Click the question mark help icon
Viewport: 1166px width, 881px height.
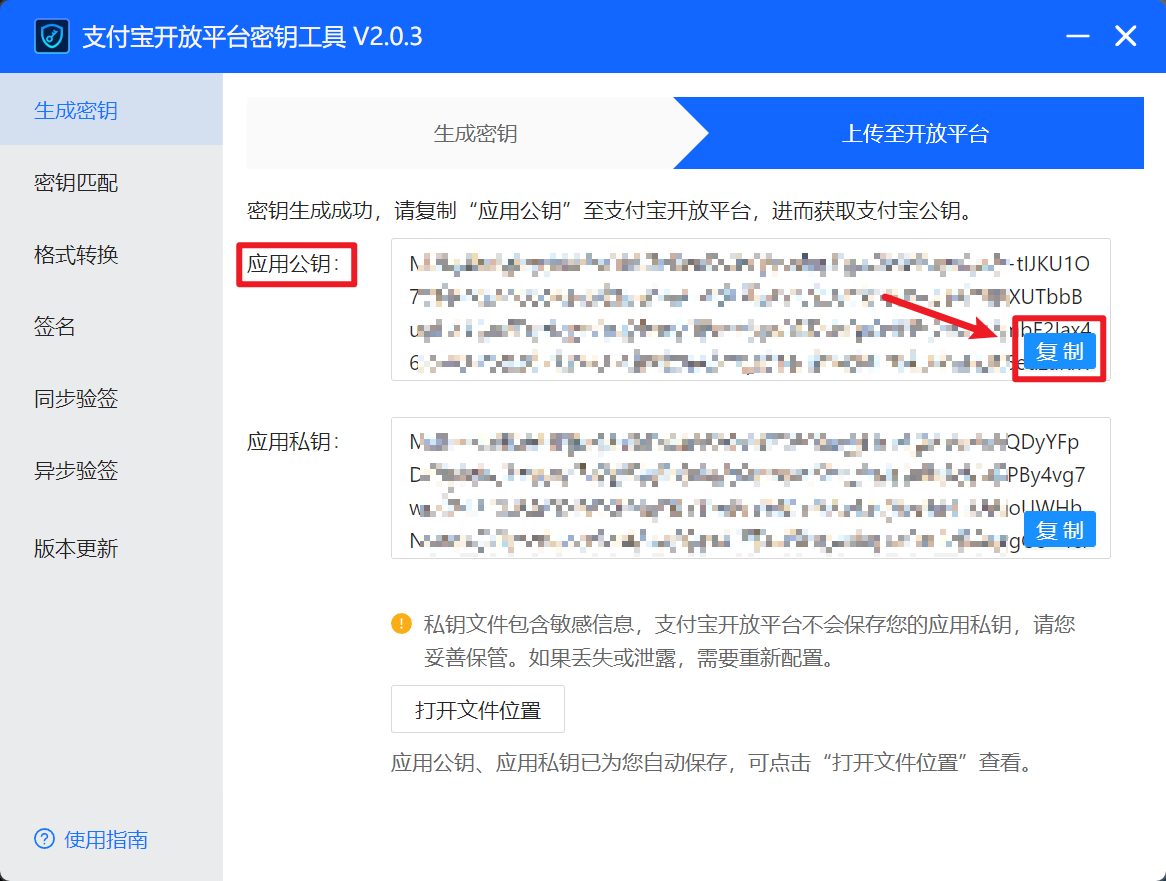43,840
